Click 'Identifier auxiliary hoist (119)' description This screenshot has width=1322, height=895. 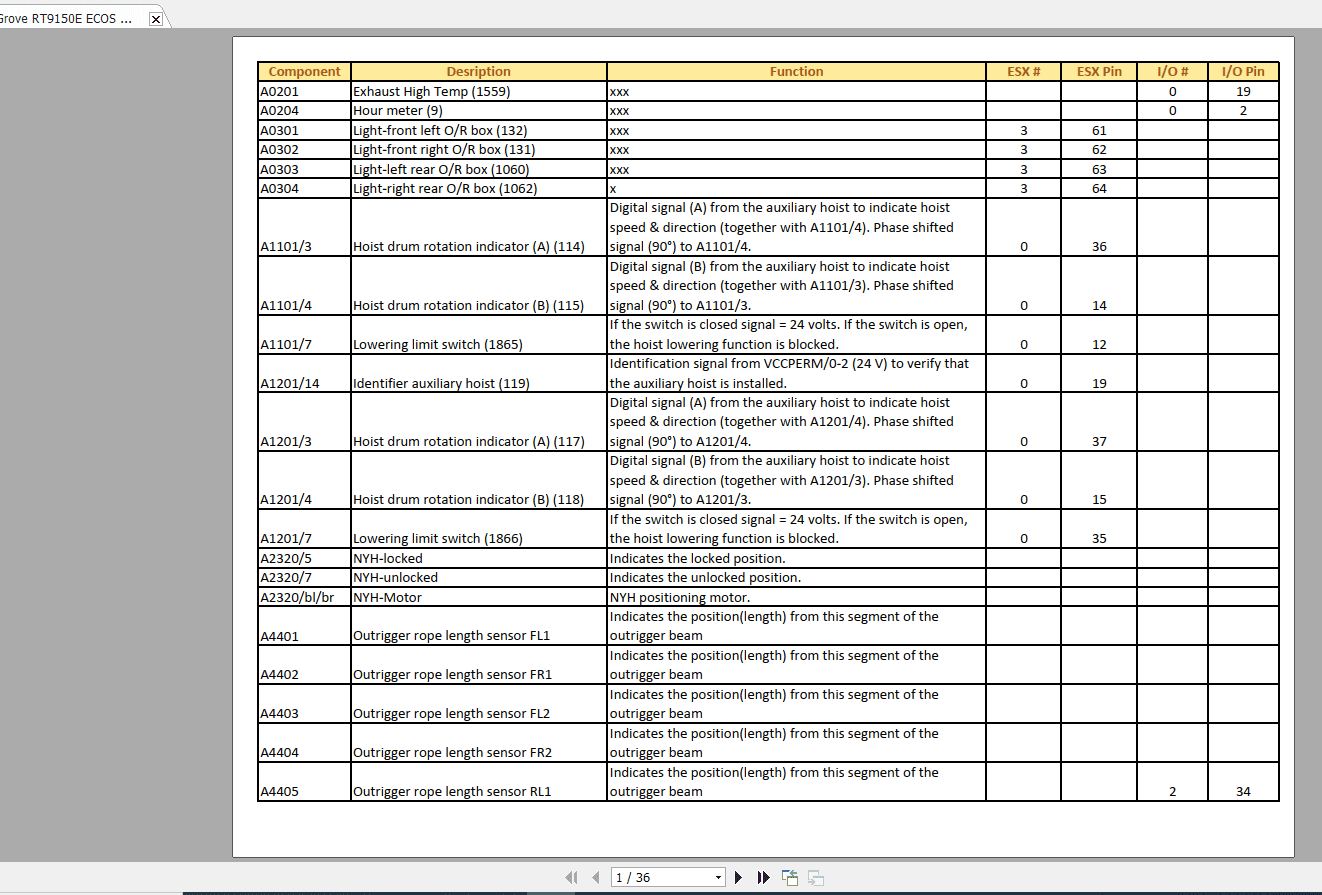coord(441,384)
